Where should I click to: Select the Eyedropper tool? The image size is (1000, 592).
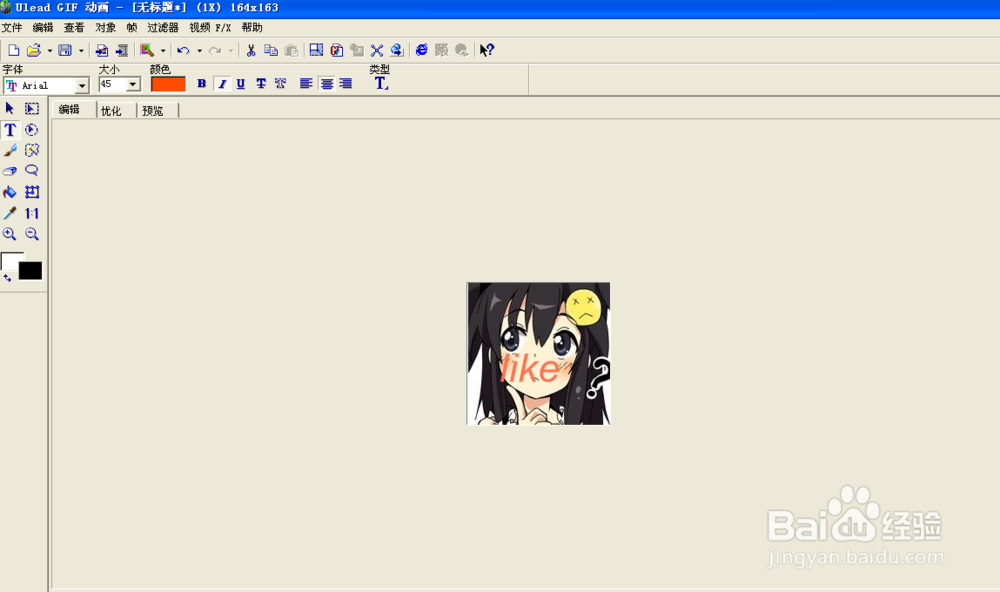(x=10, y=213)
